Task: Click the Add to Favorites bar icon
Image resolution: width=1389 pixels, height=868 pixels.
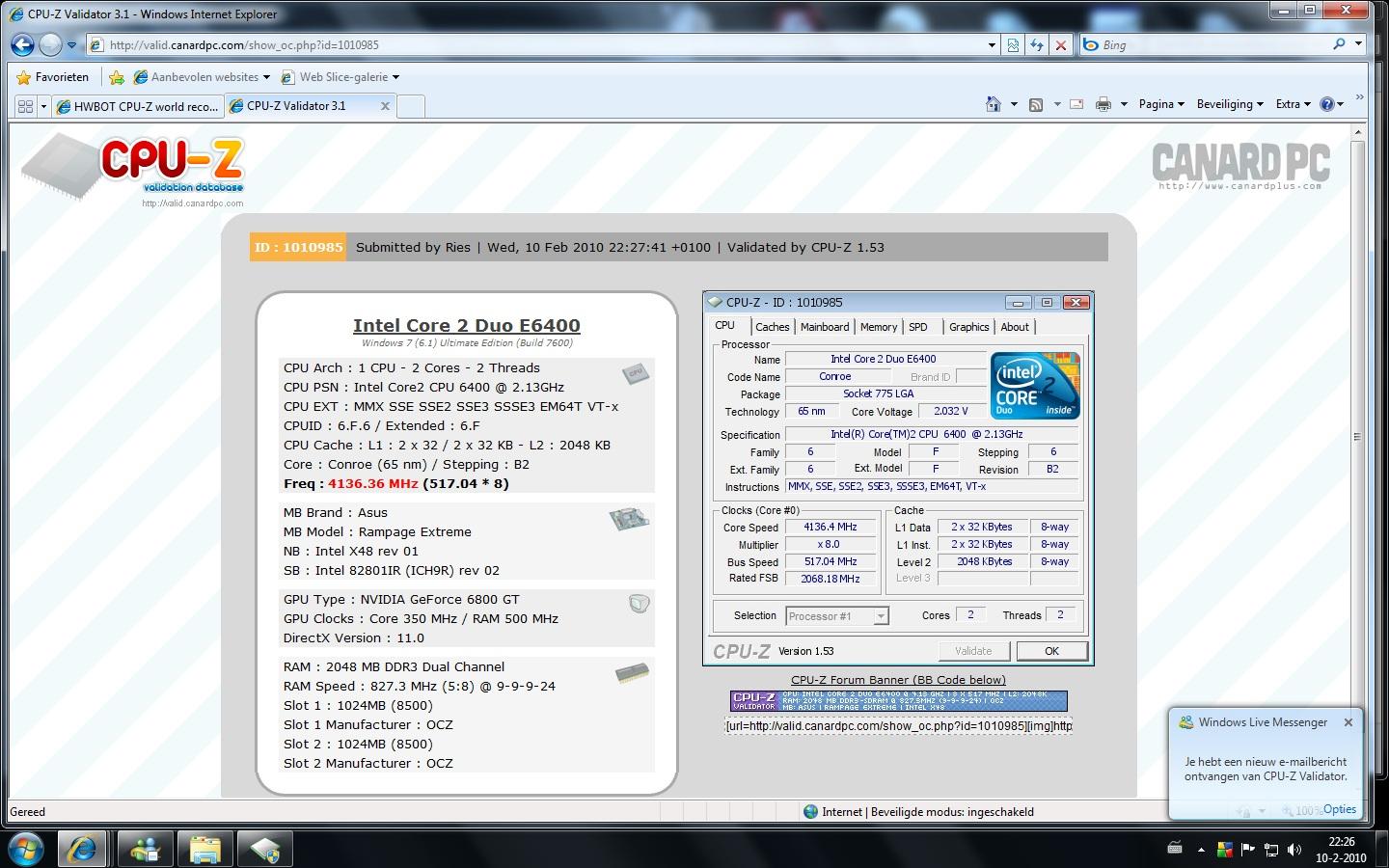Action: (x=117, y=77)
